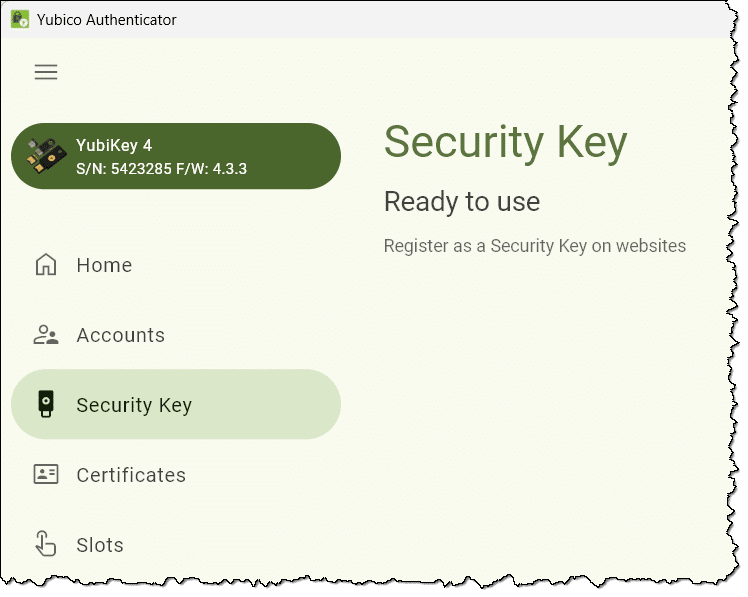Click the Home house icon
Viewport: 748px width, 597px height.
click(x=46, y=265)
